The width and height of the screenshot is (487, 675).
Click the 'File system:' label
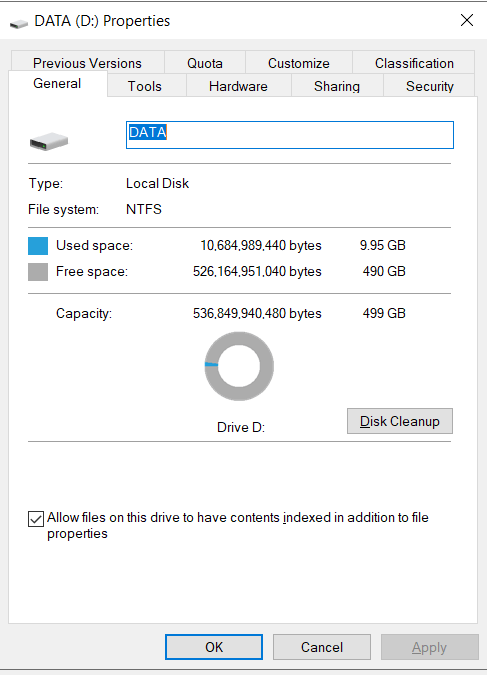click(x=63, y=210)
